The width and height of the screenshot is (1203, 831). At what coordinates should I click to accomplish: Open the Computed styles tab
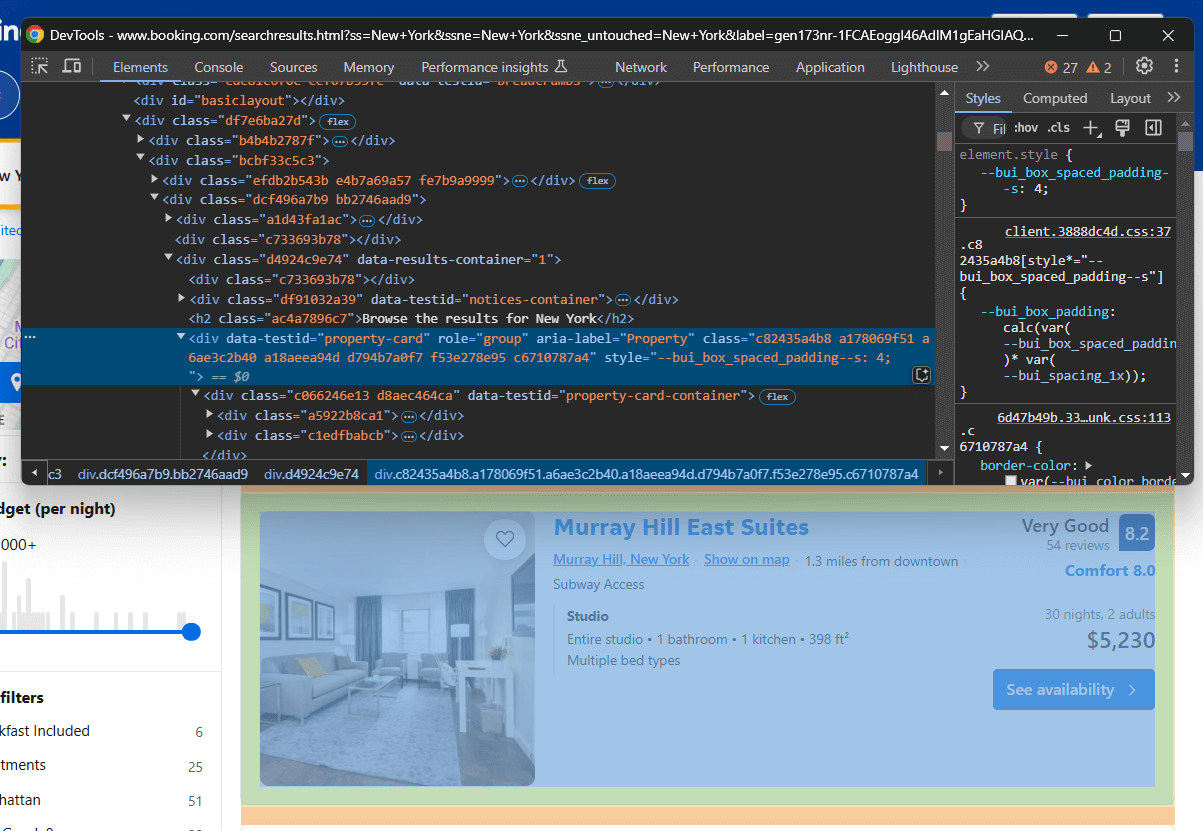click(x=1055, y=98)
